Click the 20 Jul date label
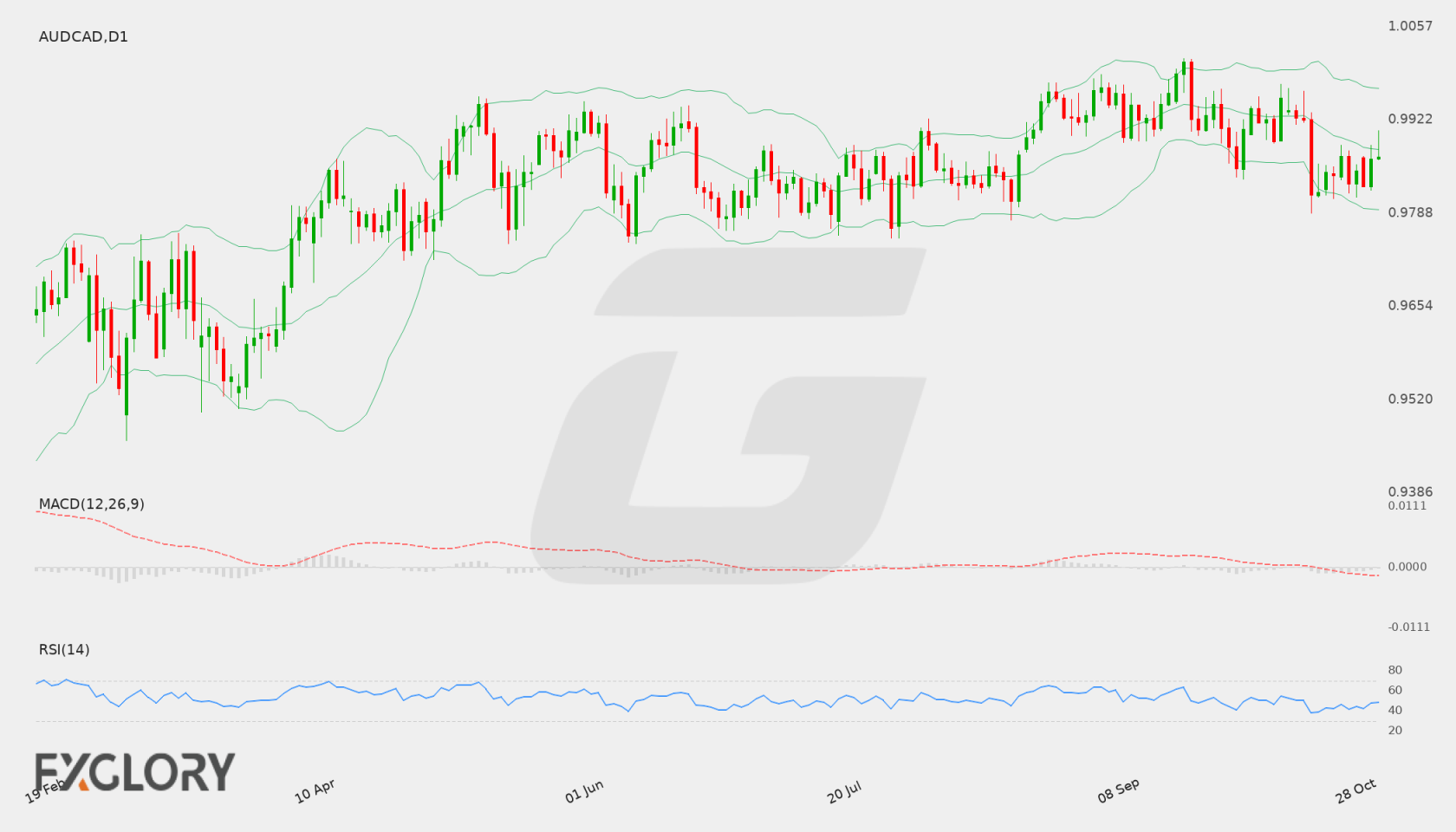1456x832 pixels. tap(844, 792)
